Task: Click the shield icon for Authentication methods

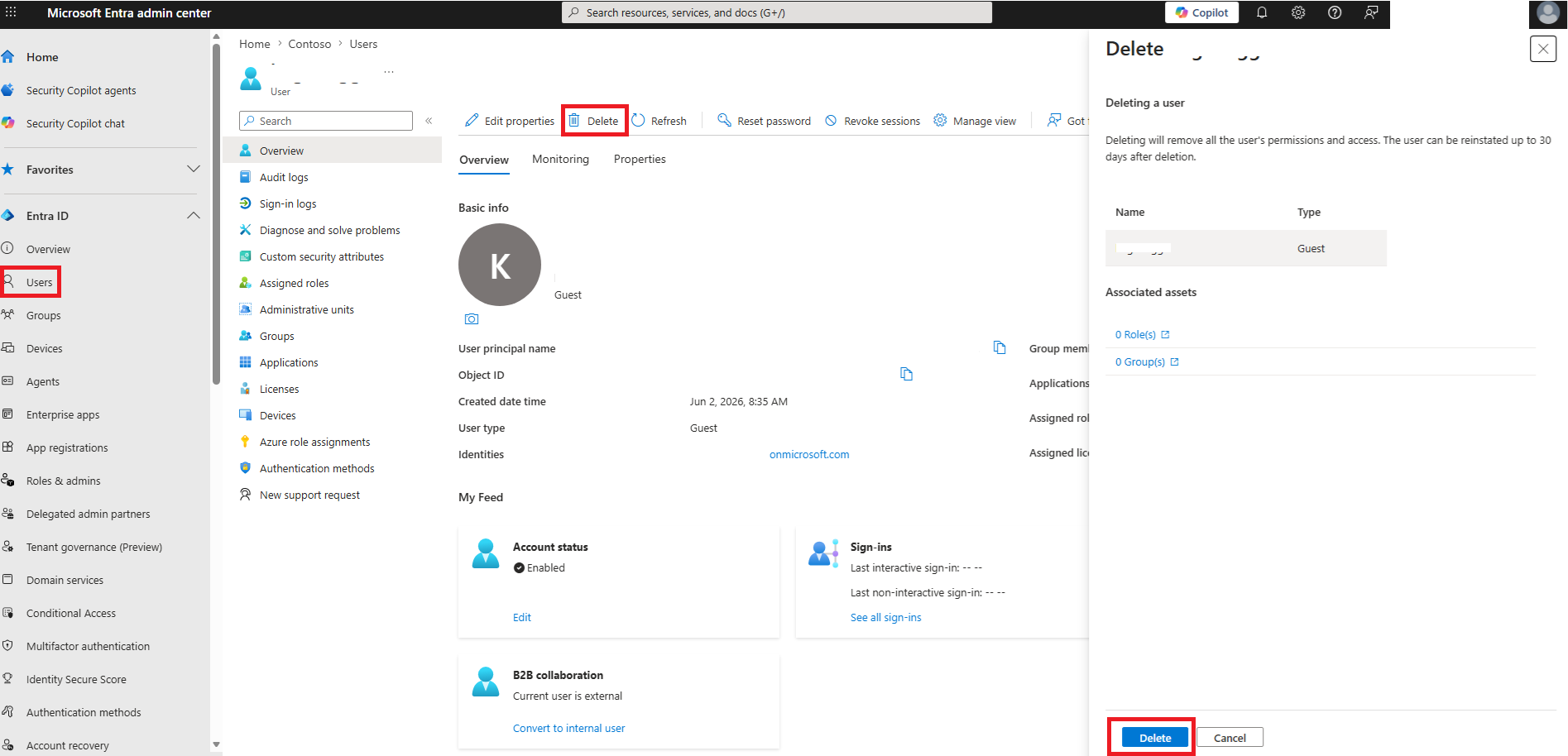Action: 245,468
